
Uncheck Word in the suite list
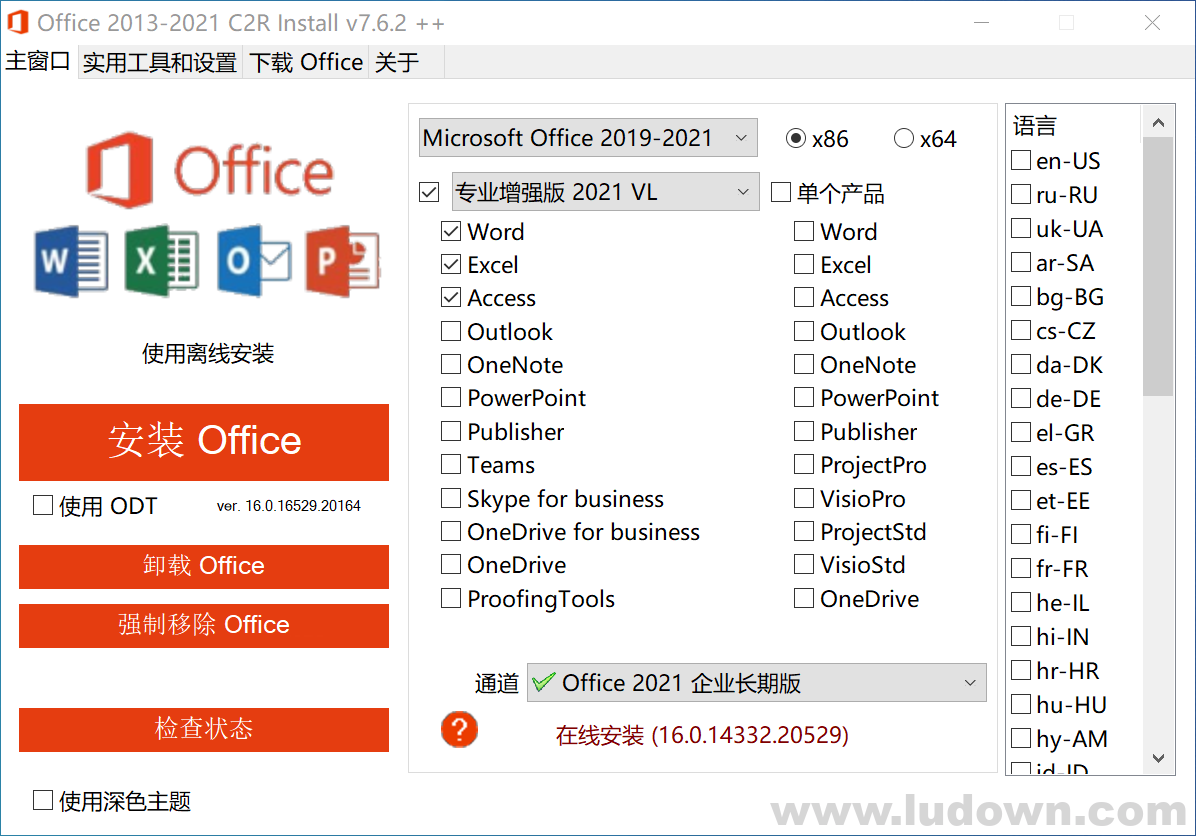coord(451,230)
